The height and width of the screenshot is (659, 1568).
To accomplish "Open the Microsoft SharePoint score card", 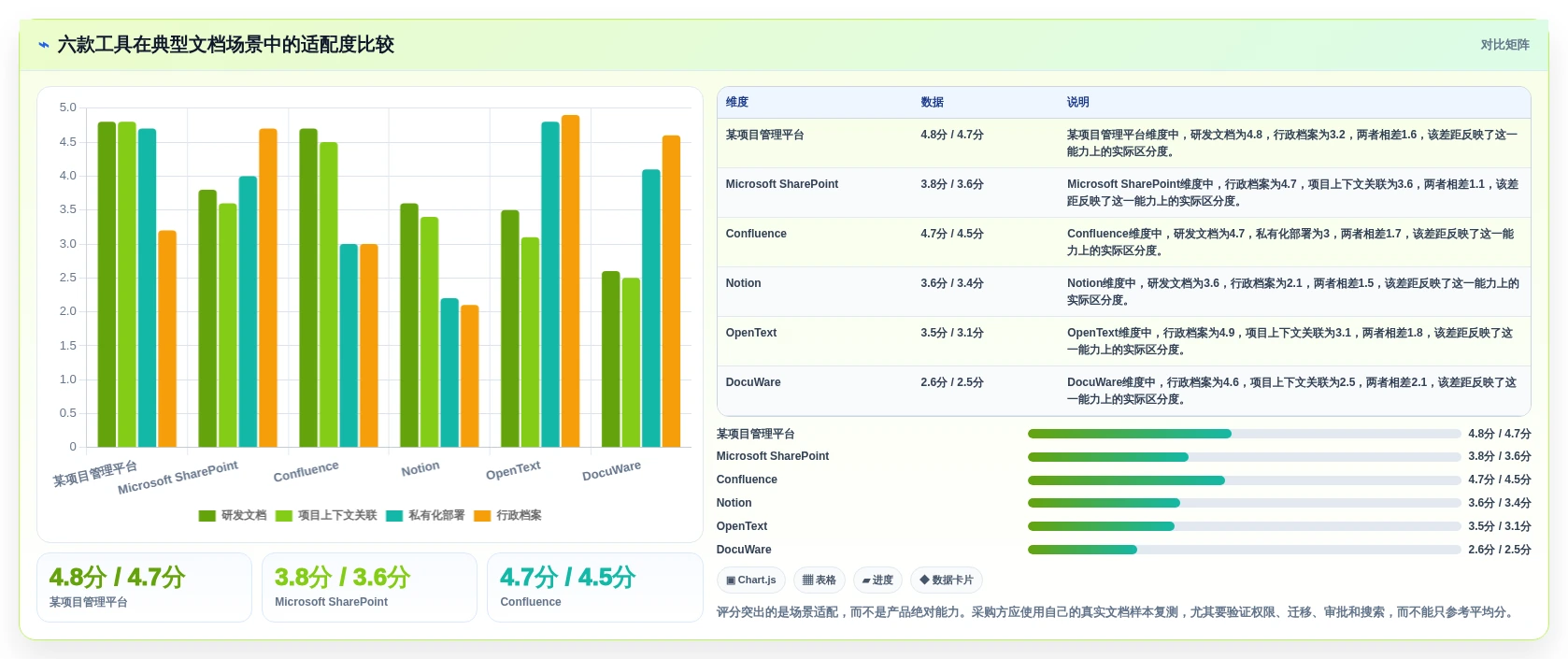I will [369, 587].
